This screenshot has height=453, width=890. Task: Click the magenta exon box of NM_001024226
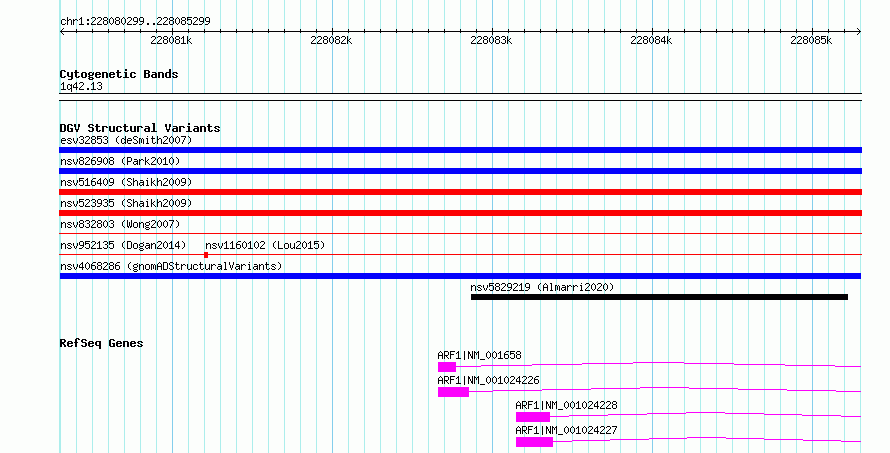pos(453,392)
